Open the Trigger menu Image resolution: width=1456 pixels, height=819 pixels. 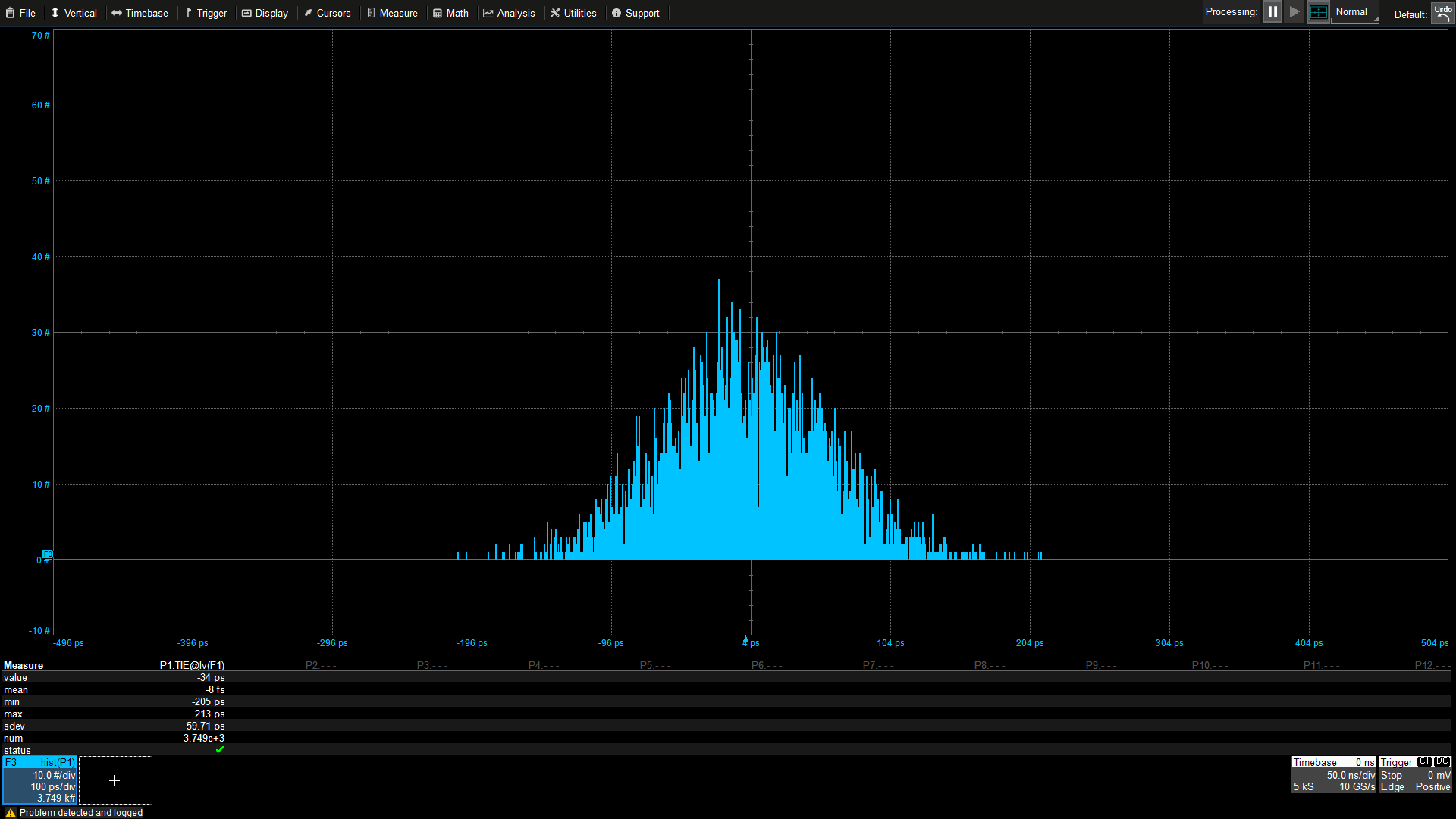206,13
